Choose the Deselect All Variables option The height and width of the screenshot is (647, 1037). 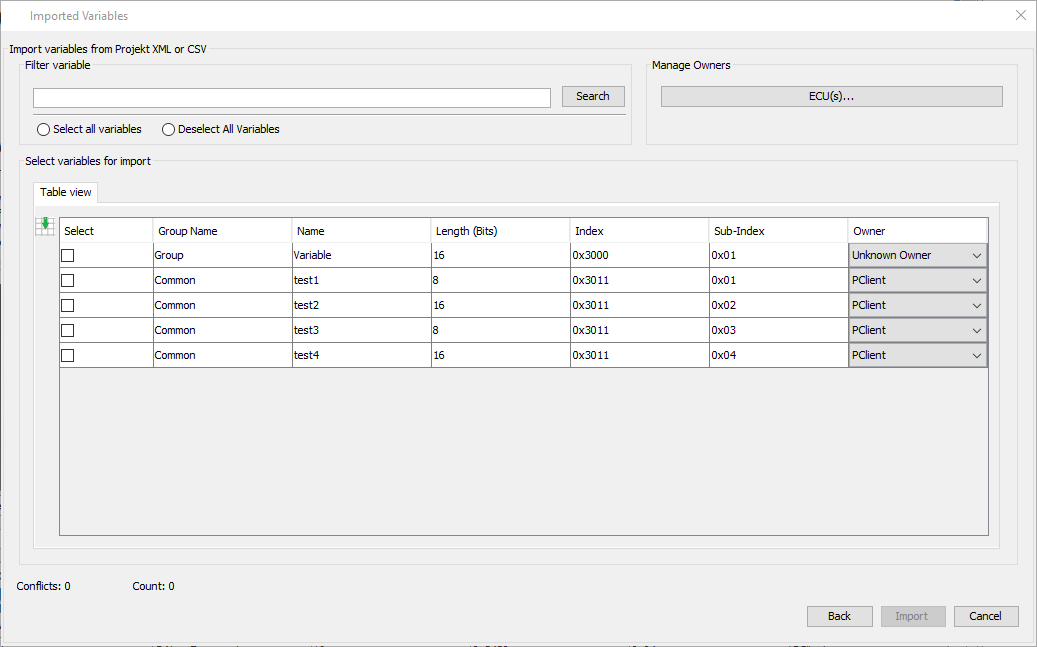point(168,129)
